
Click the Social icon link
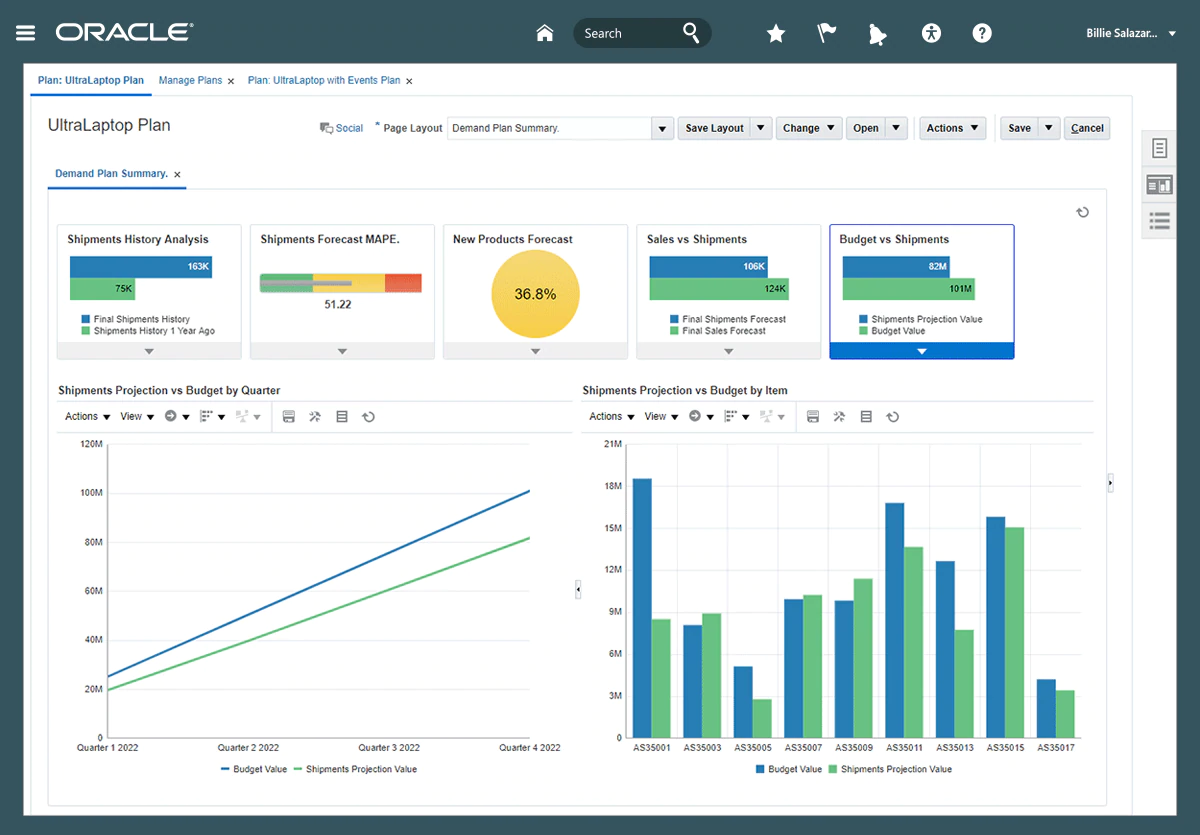pyautogui.click(x=341, y=128)
